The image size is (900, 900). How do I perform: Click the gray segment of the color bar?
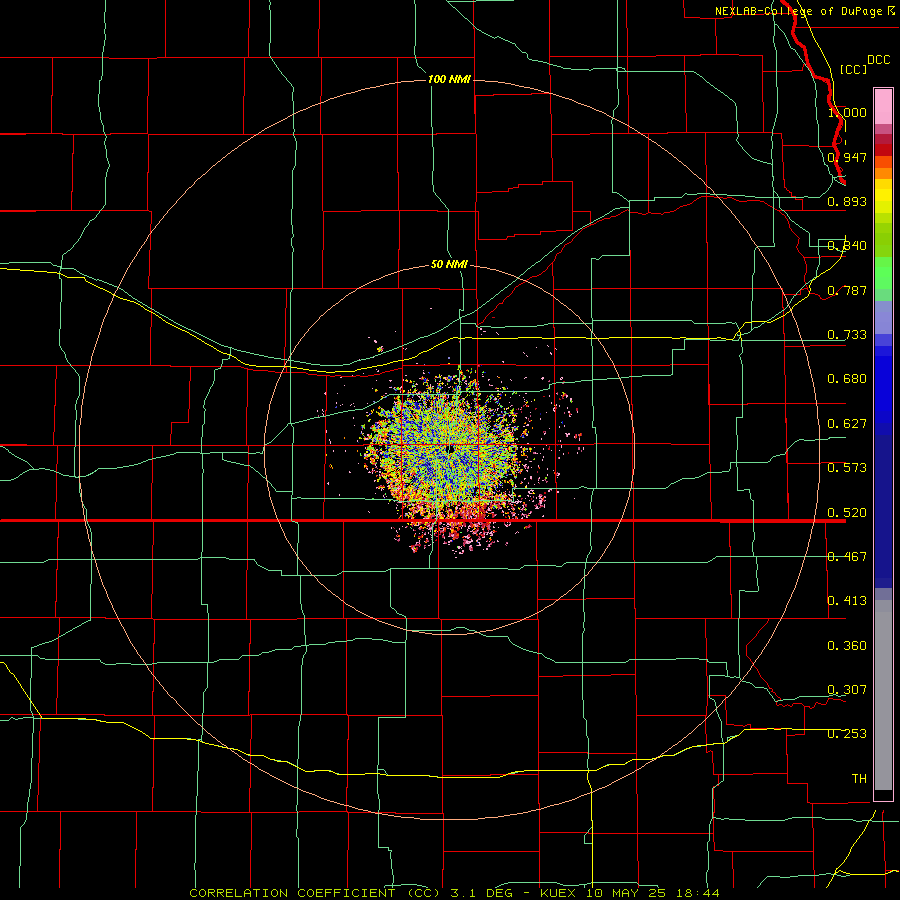click(883, 695)
